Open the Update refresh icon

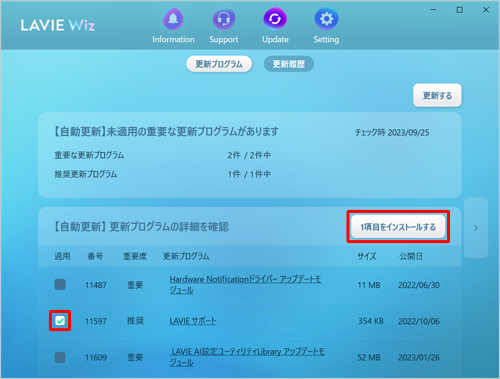click(275, 19)
